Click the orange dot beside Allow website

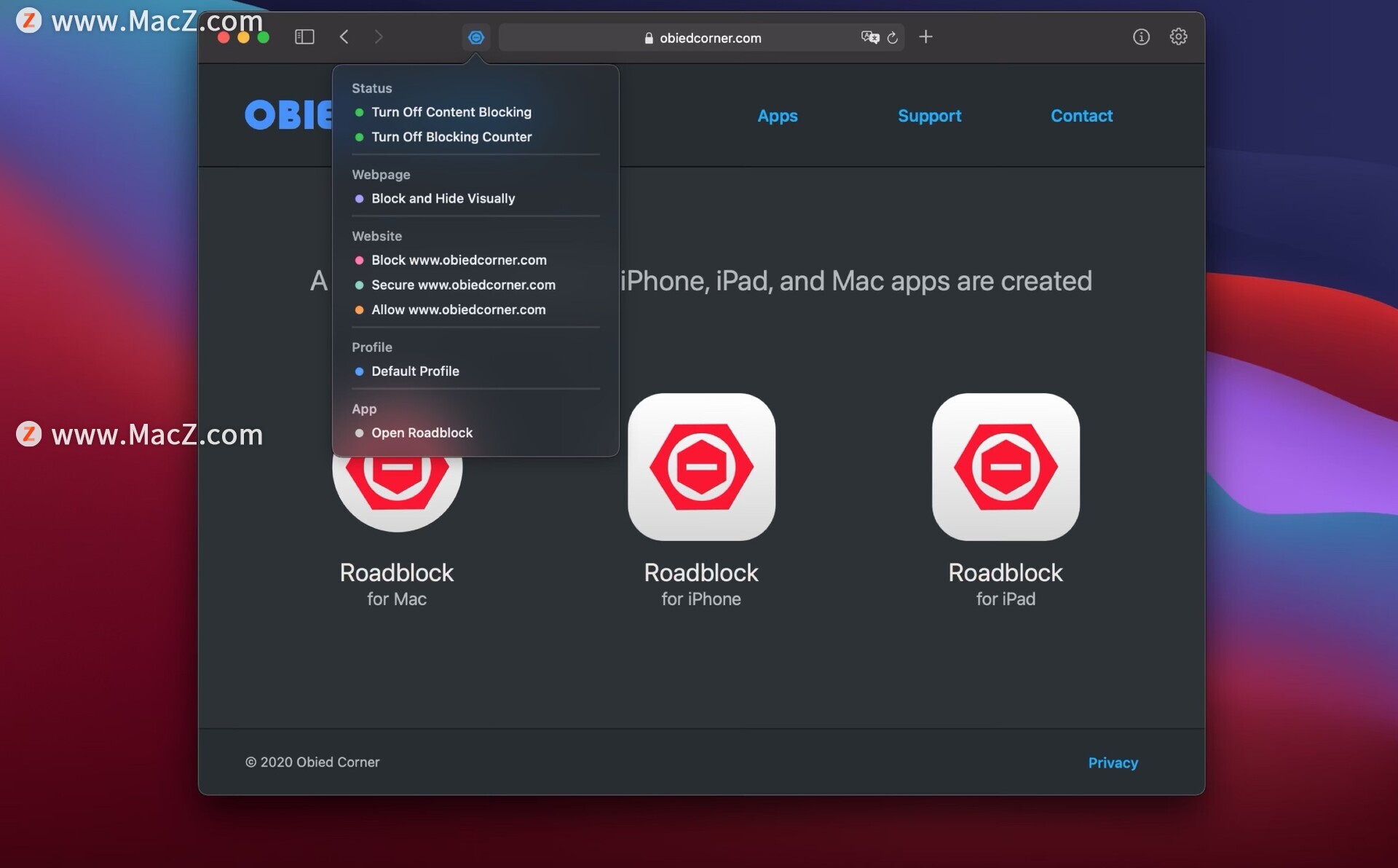click(359, 309)
